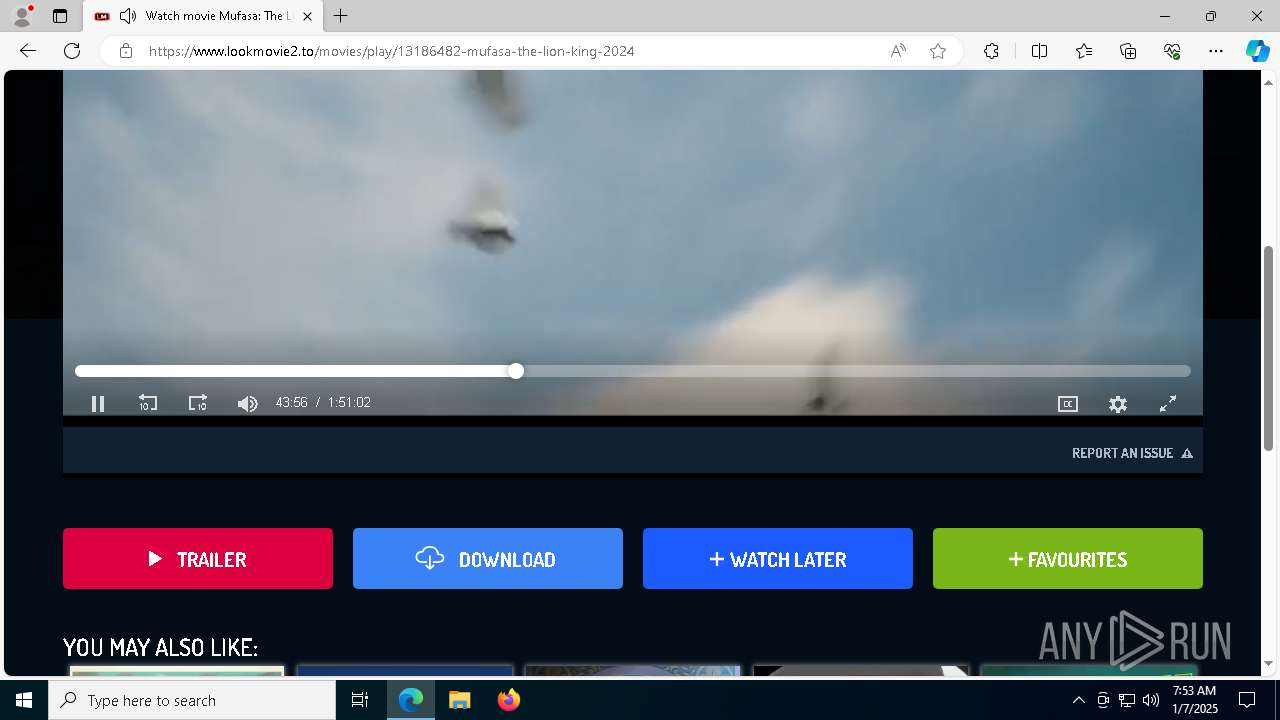This screenshot has width=1280, height=720.
Task: Open network status tray icon
Action: click(x=1127, y=700)
